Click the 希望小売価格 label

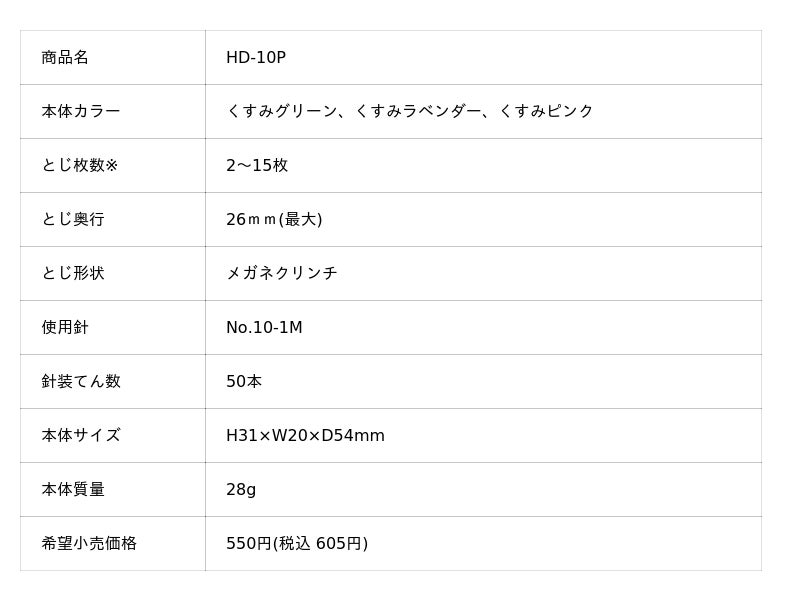89,544
